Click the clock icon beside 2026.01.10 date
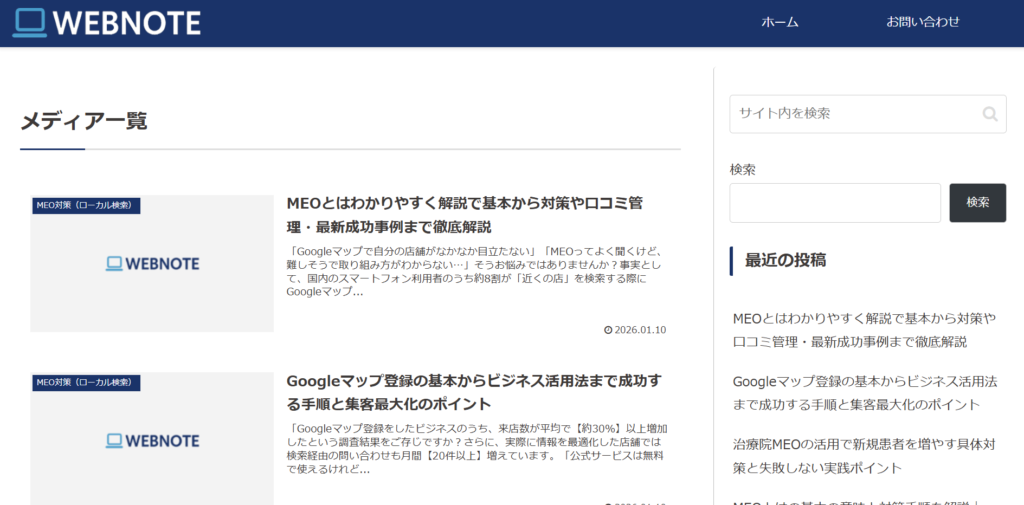Image resolution: width=1024 pixels, height=505 pixels. click(x=608, y=330)
